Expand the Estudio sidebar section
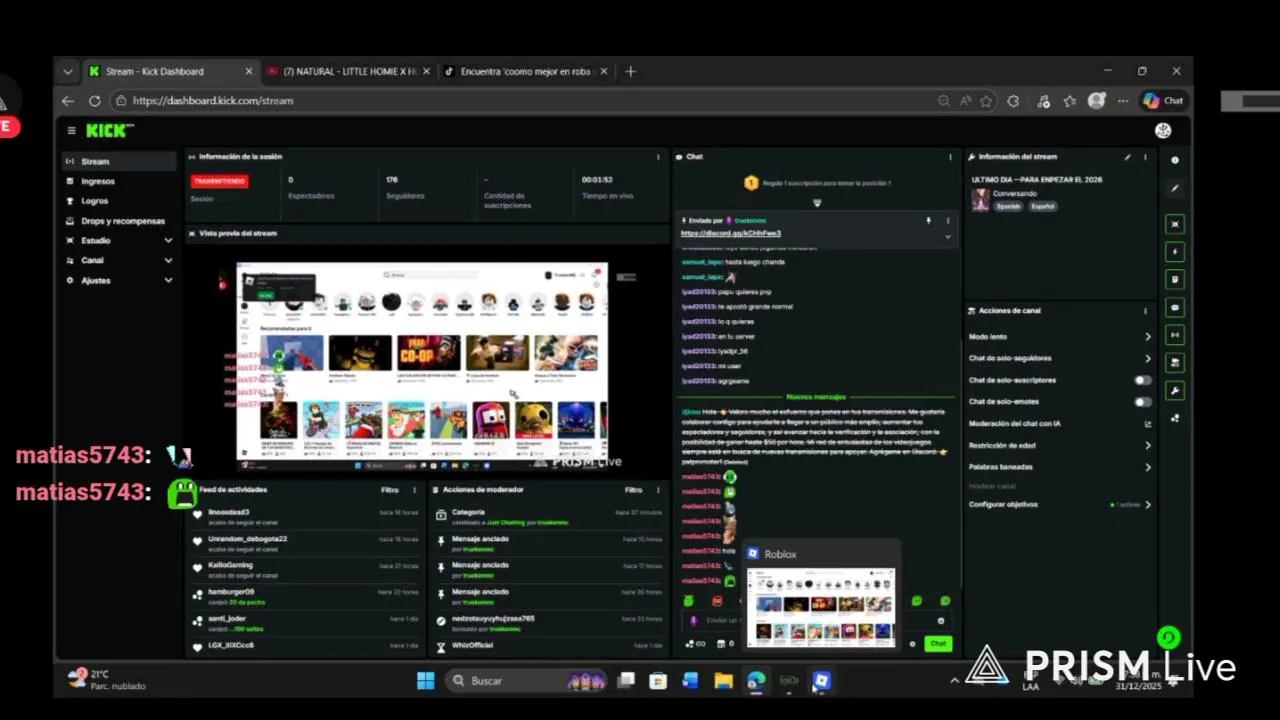 point(120,241)
